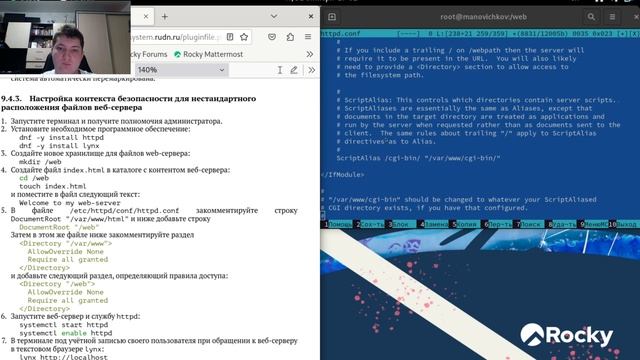
Task: Expand the PDF viewer tools chevron
Action: [x=311, y=70]
